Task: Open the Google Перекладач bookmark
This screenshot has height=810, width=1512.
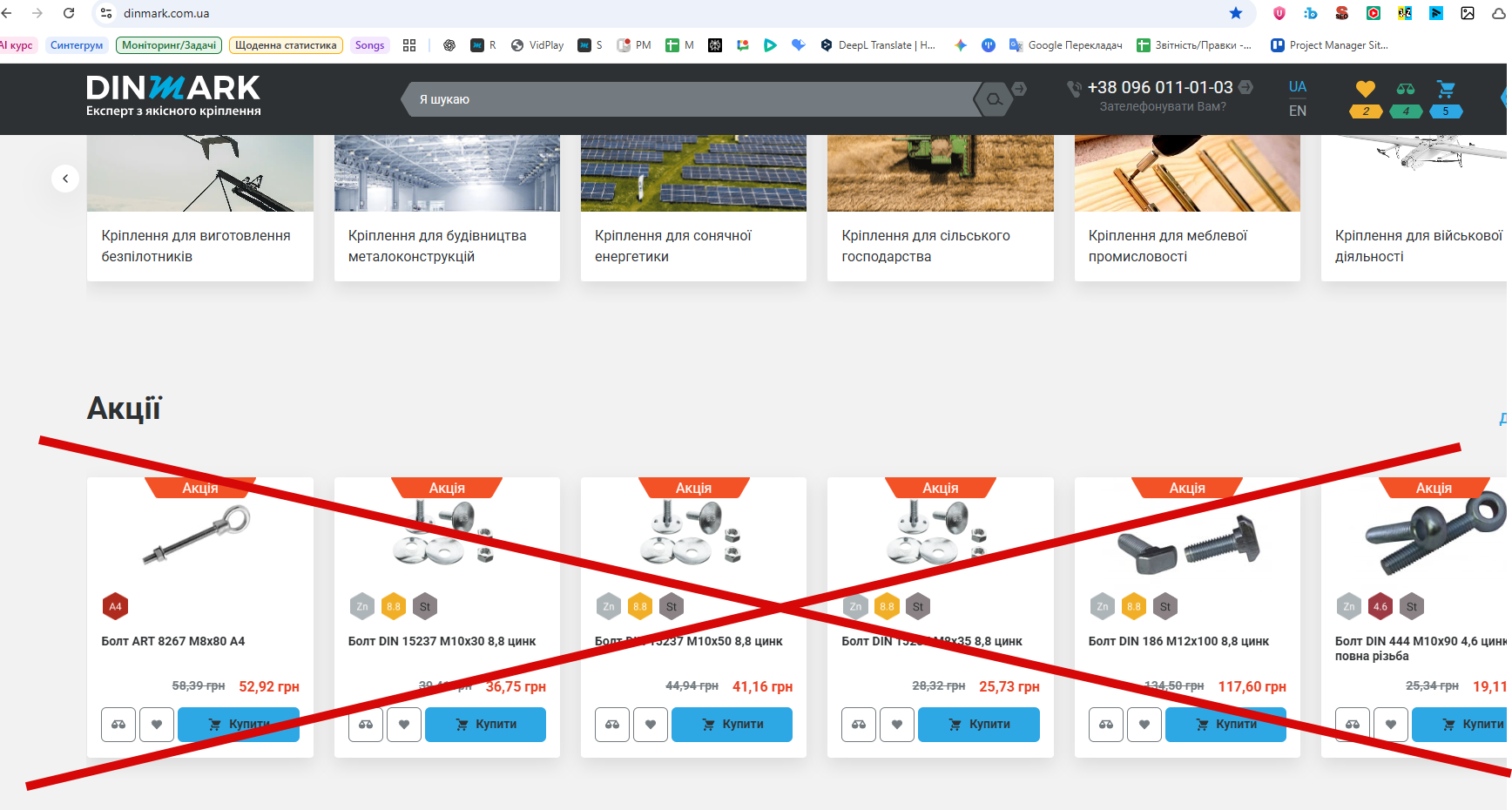Action: [x=1065, y=45]
